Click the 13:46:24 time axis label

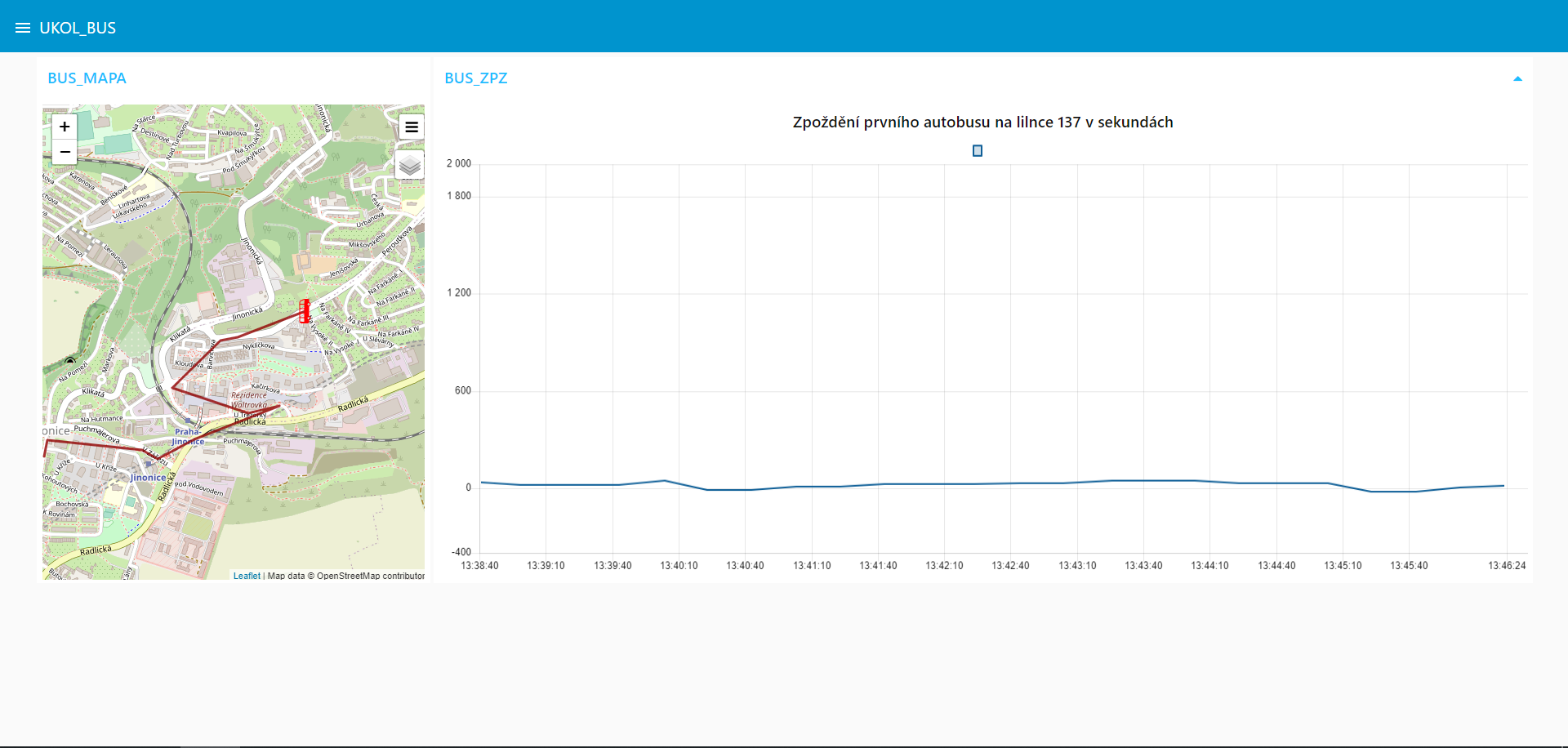[x=1506, y=566]
